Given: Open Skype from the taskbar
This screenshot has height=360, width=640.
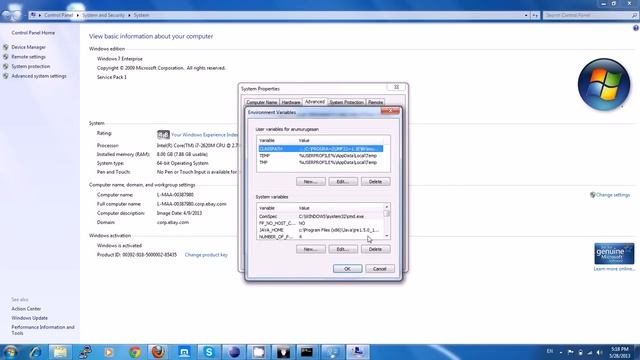Looking at the screenshot, I should click(x=209, y=352).
